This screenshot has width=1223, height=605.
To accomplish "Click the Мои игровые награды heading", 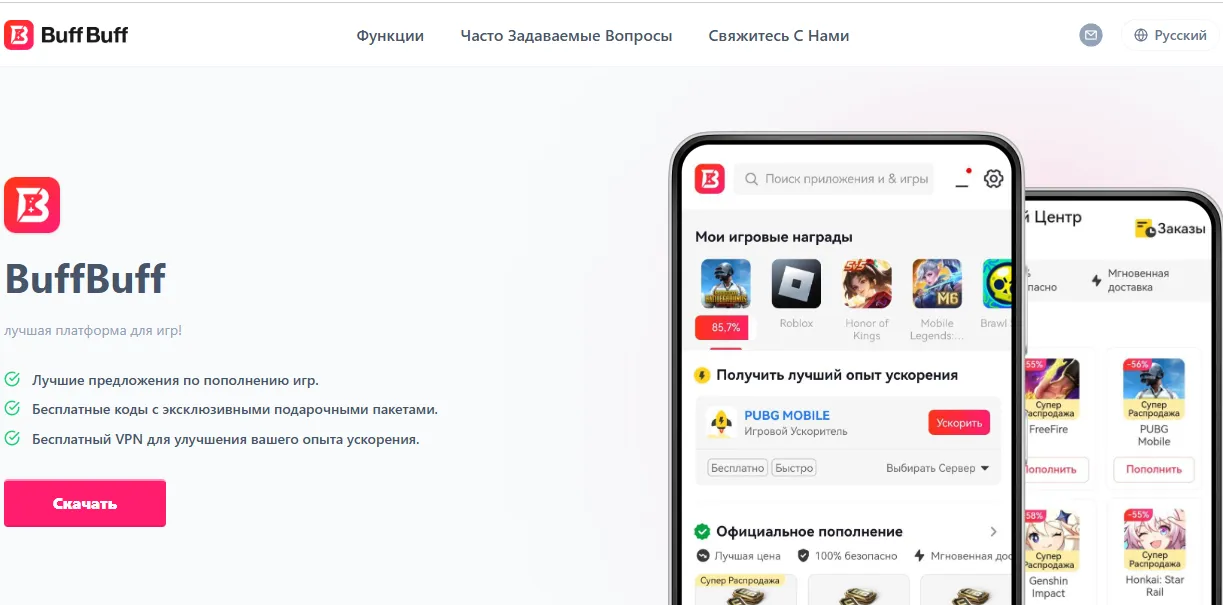I will [x=774, y=237].
